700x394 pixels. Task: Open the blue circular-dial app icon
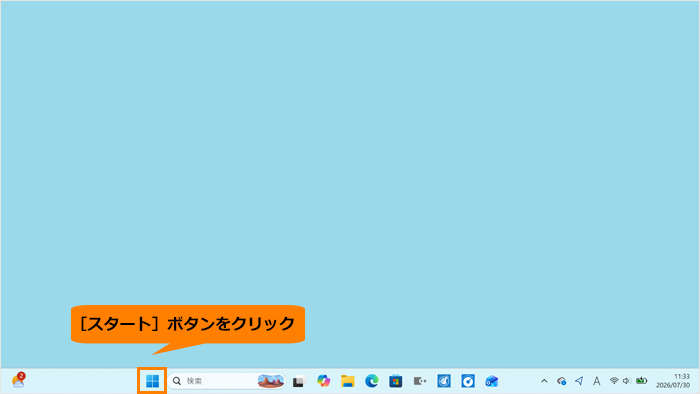tap(468, 381)
